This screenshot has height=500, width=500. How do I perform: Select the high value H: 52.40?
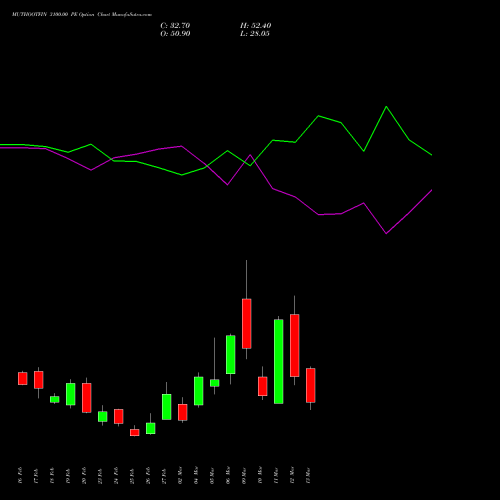click(255, 26)
